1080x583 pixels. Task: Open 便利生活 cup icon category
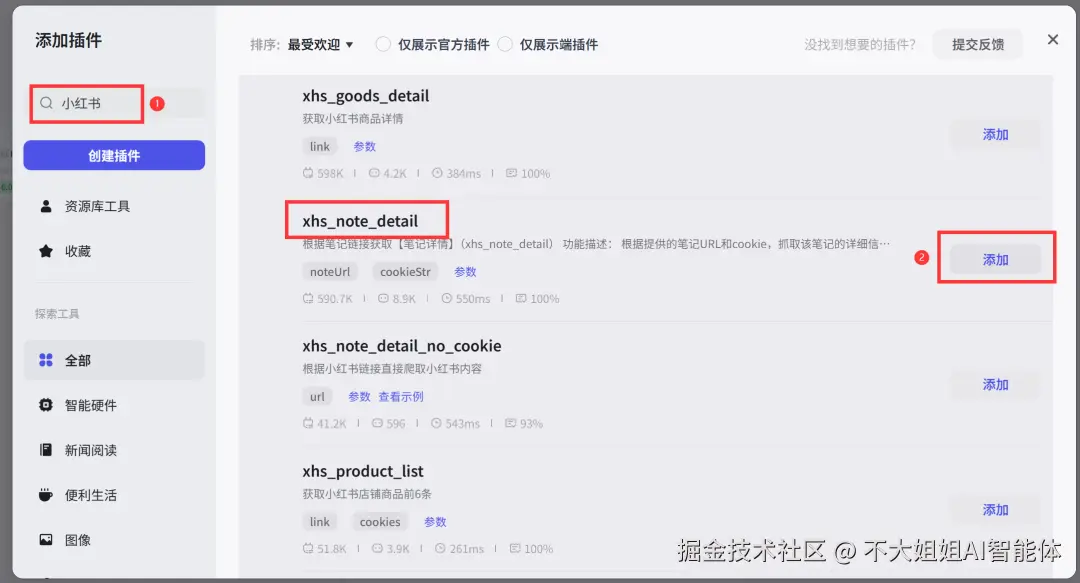(x=46, y=495)
